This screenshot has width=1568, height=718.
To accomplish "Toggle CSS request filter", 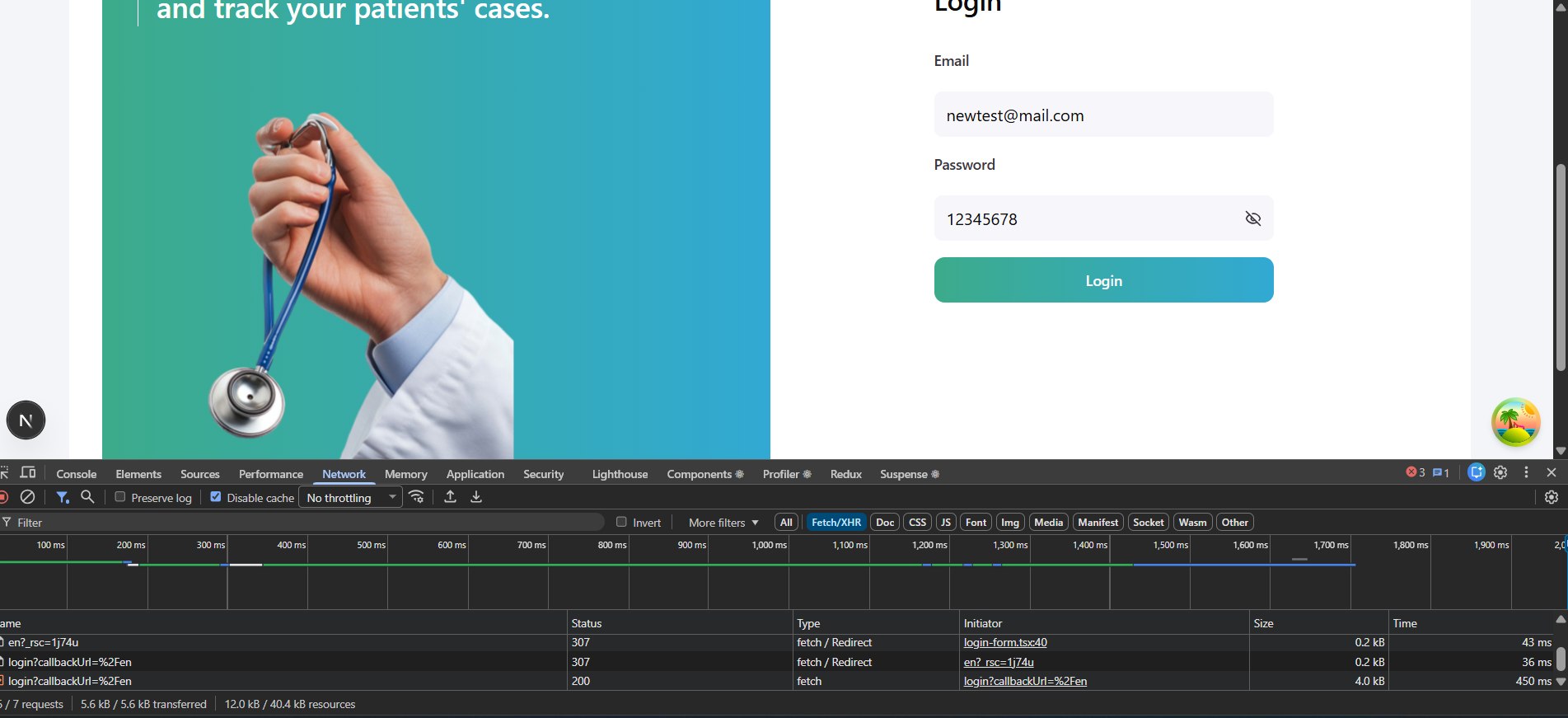I will point(917,523).
